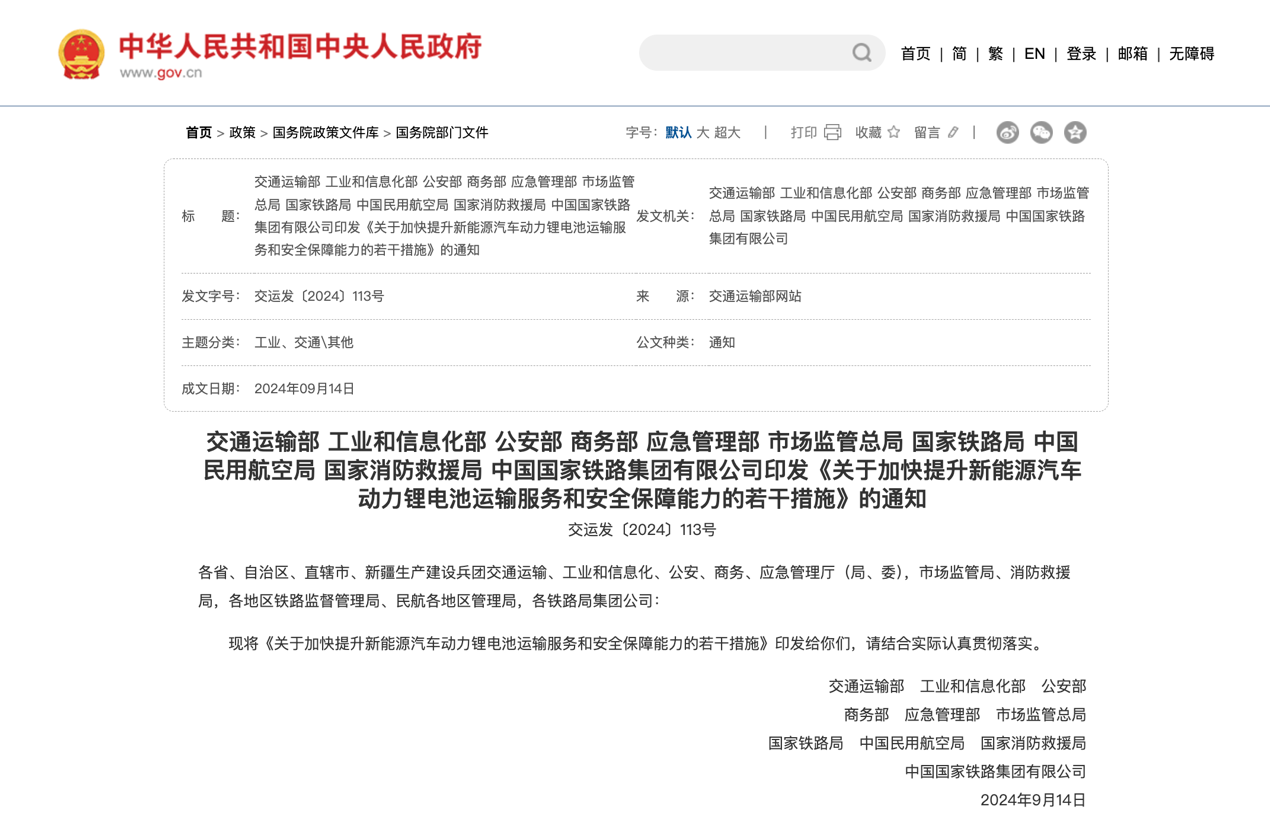1270x815 pixels.
Task: Click the site title 中华人民共和国中央人民政府
Action: 300,46
